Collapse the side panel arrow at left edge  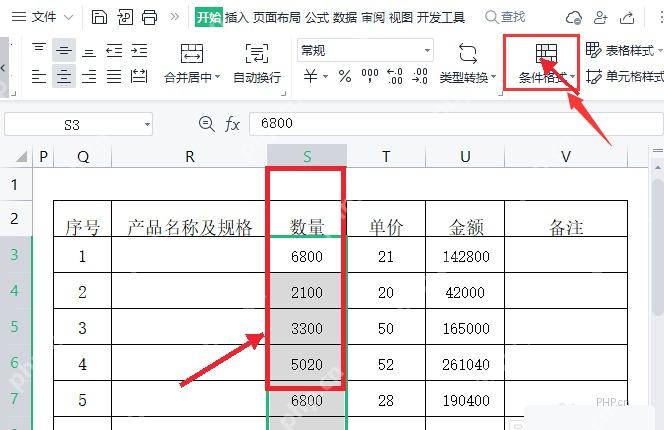(x=3, y=68)
